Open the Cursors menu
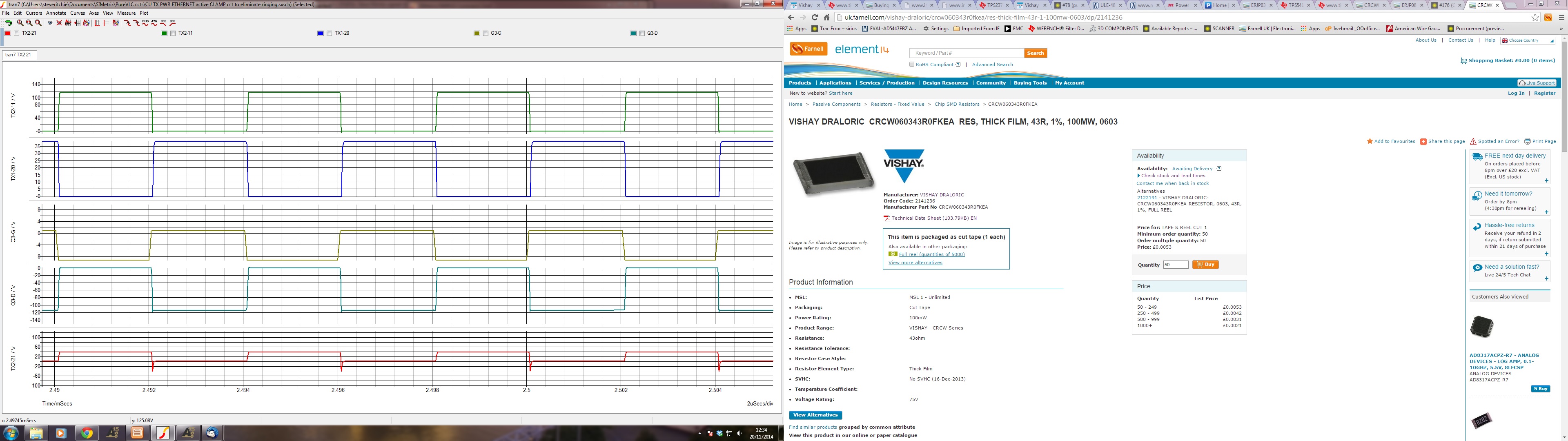Image resolution: width=1568 pixels, height=441 pixels. (33, 13)
